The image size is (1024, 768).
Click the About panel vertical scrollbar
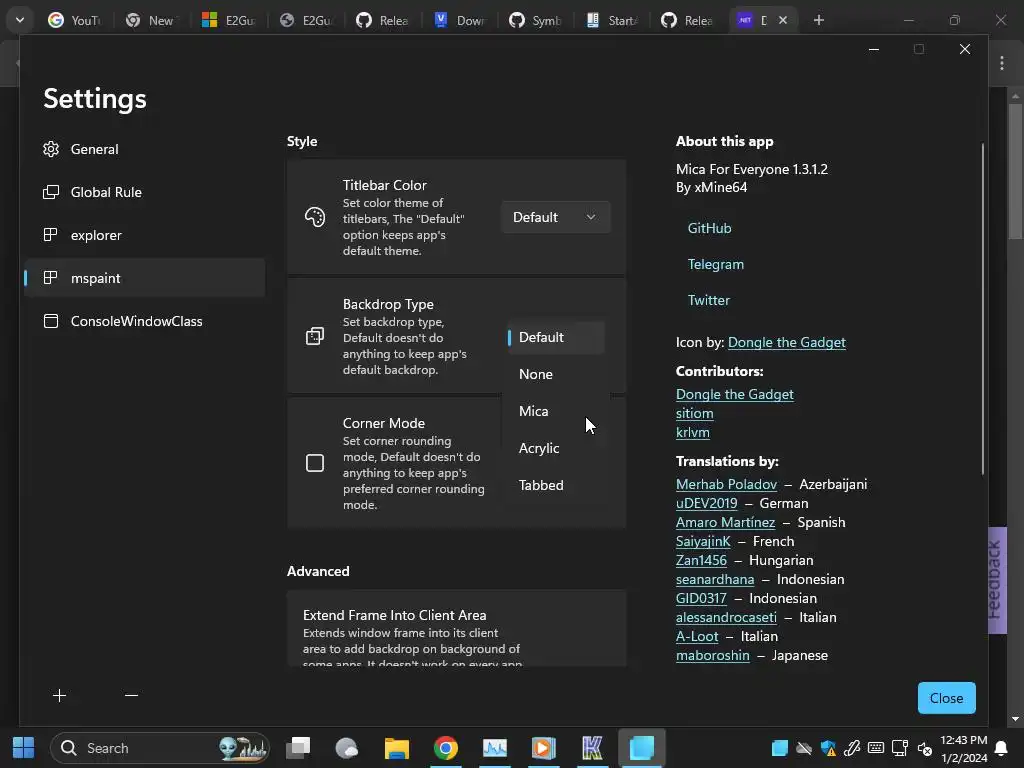point(982,308)
